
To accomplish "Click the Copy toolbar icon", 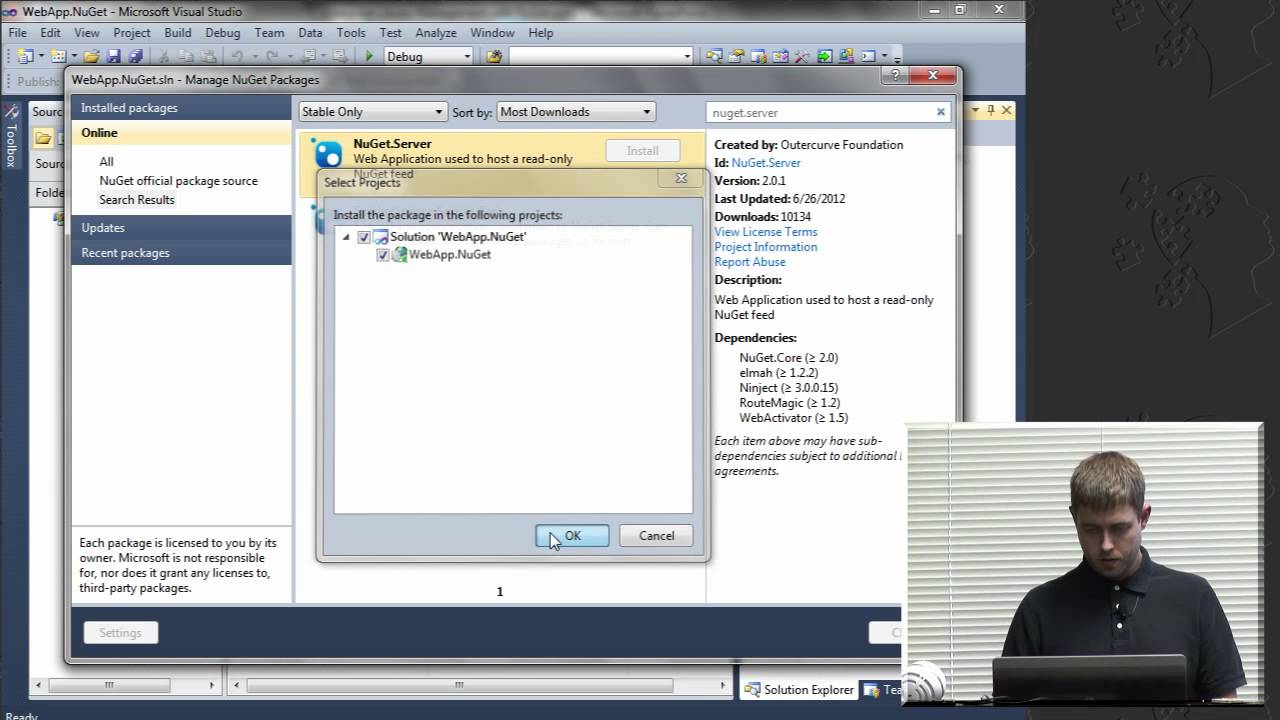I will tap(186, 56).
